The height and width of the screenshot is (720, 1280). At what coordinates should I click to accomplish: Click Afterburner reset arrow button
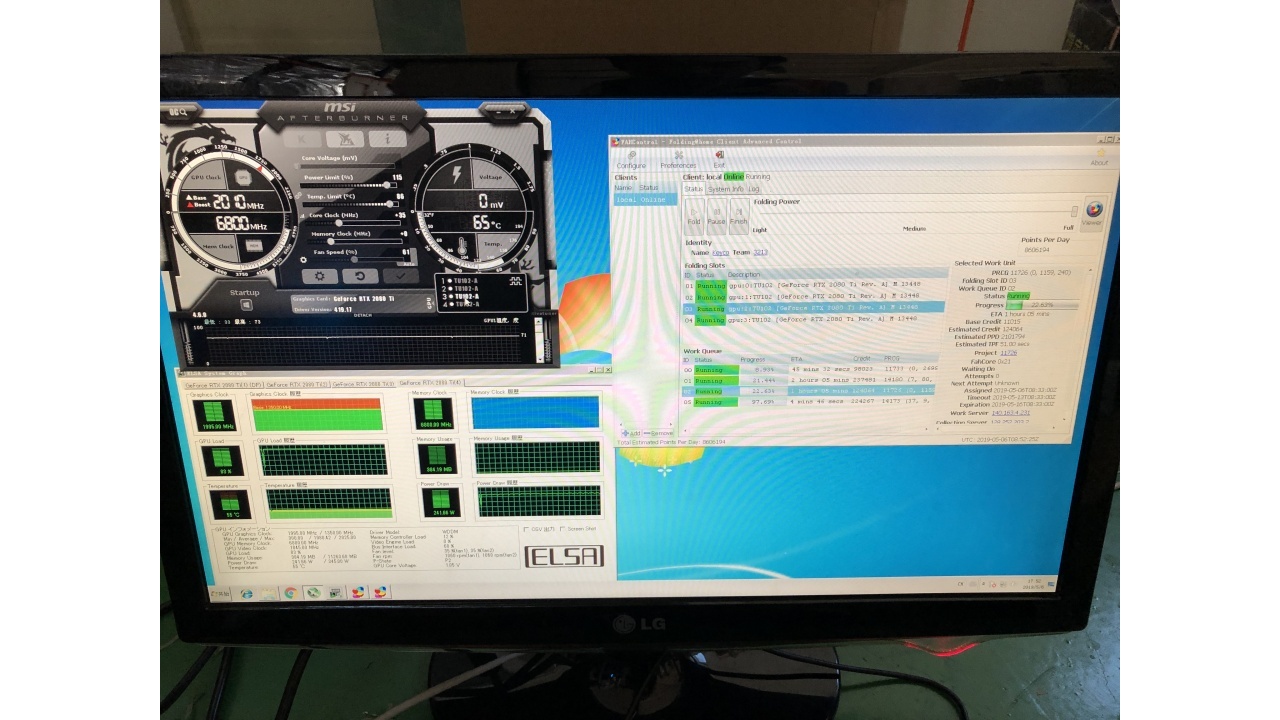point(360,276)
